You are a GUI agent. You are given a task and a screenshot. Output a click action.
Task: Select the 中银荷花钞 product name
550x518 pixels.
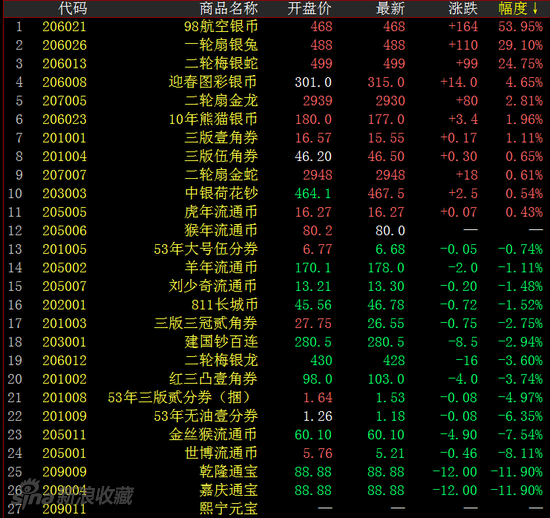(x=221, y=194)
